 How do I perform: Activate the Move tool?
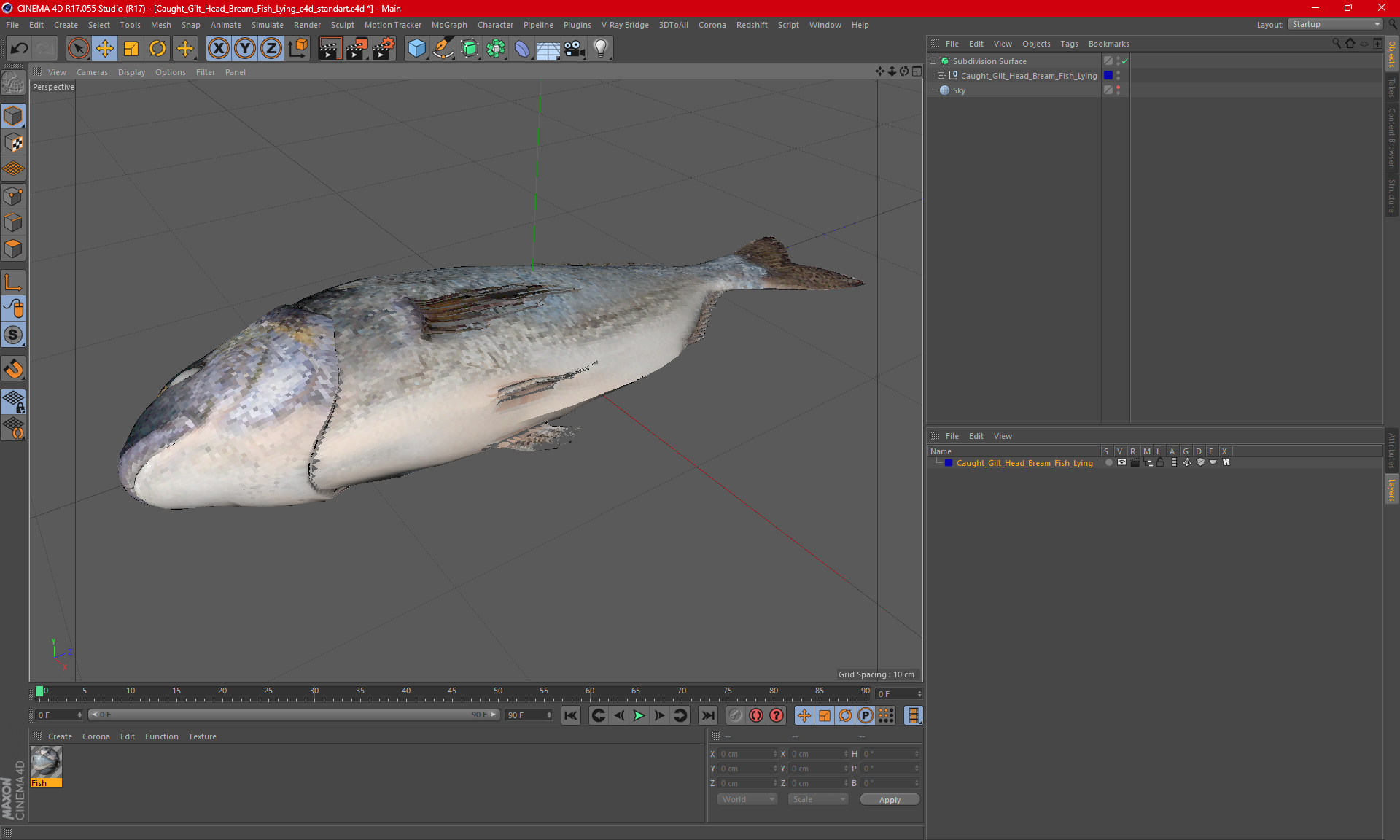tap(105, 48)
